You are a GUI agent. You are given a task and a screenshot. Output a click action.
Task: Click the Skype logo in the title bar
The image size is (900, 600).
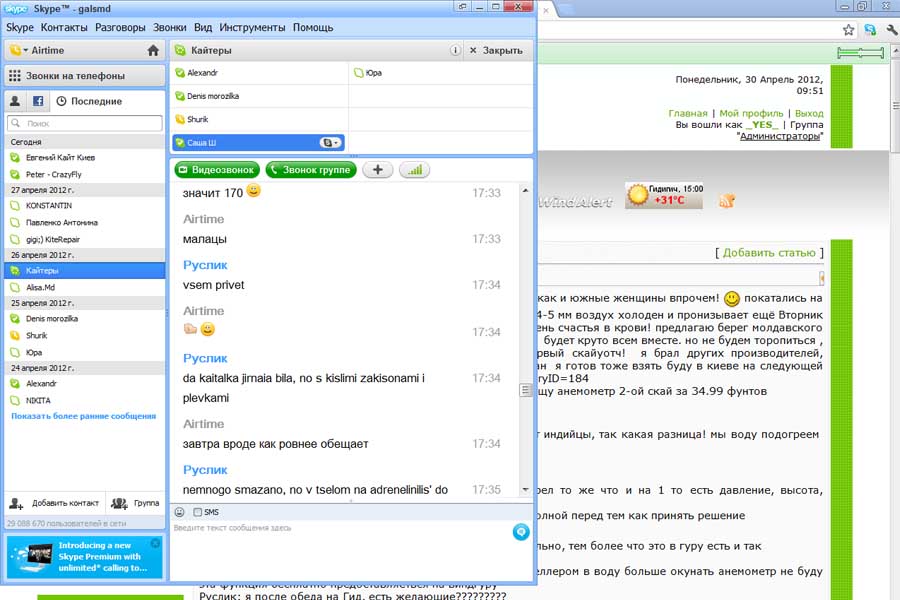(16, 9)
